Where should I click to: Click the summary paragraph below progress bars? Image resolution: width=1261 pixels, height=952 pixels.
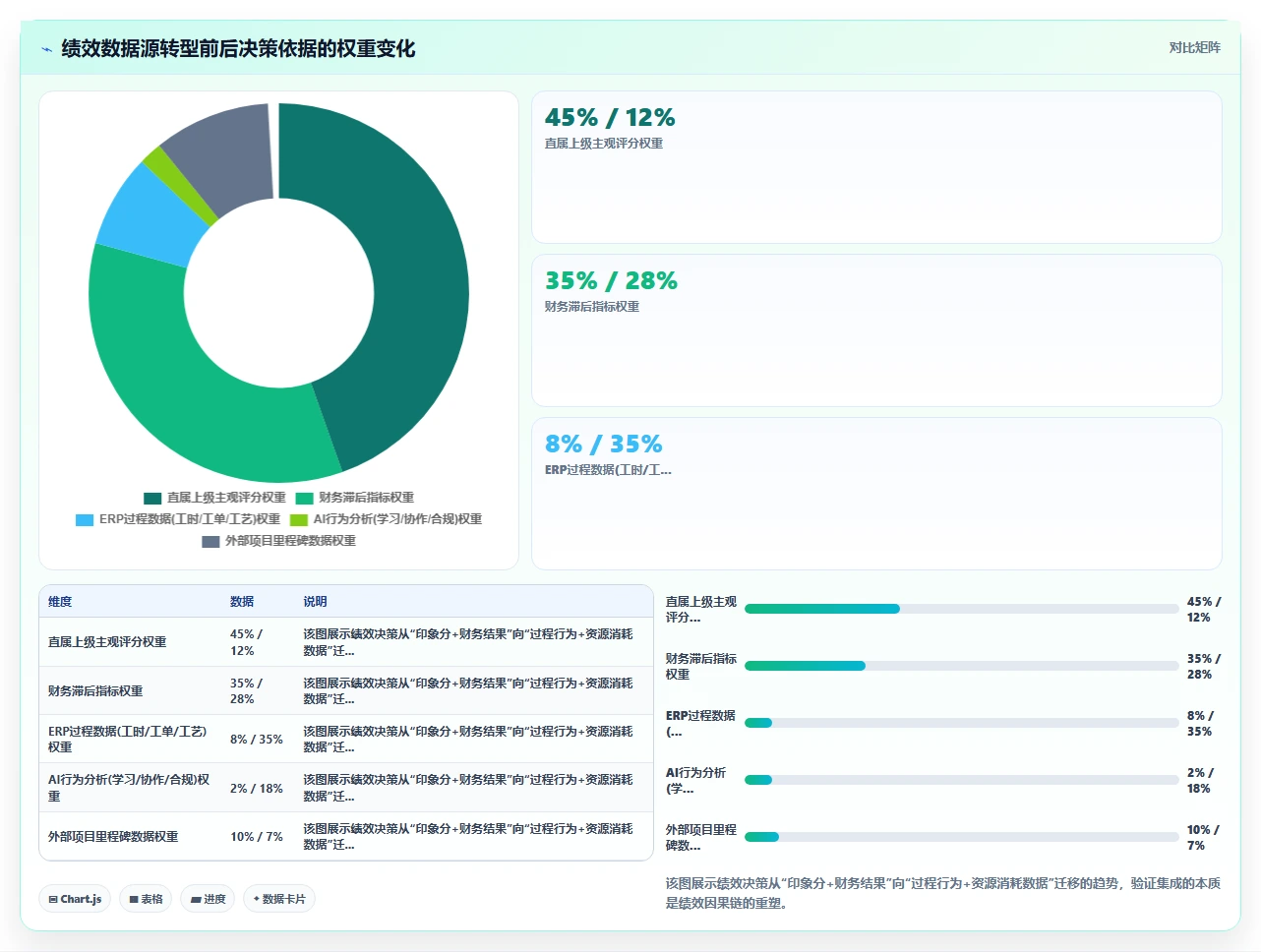[943, 893]
